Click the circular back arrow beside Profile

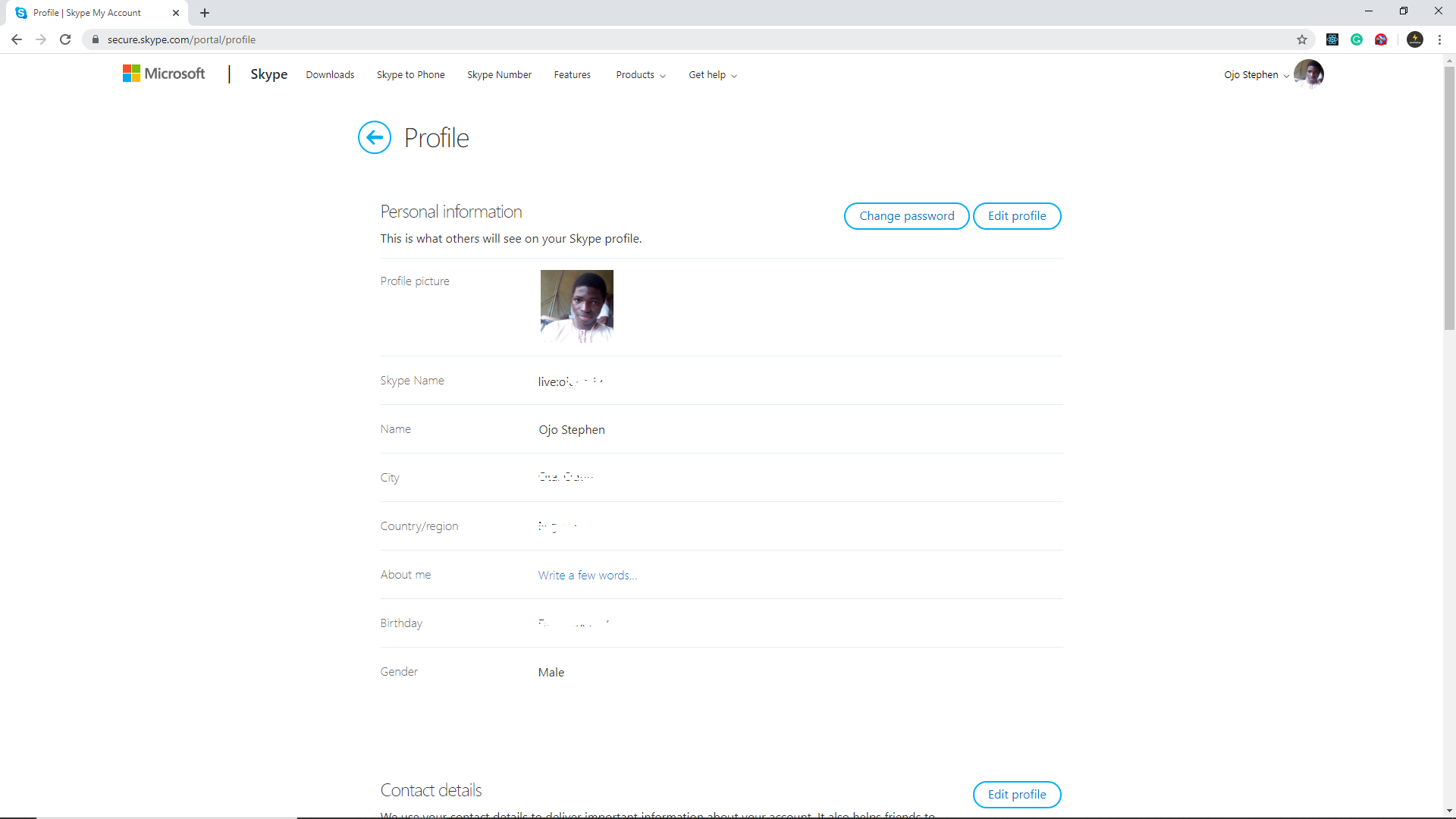point(375,137)
